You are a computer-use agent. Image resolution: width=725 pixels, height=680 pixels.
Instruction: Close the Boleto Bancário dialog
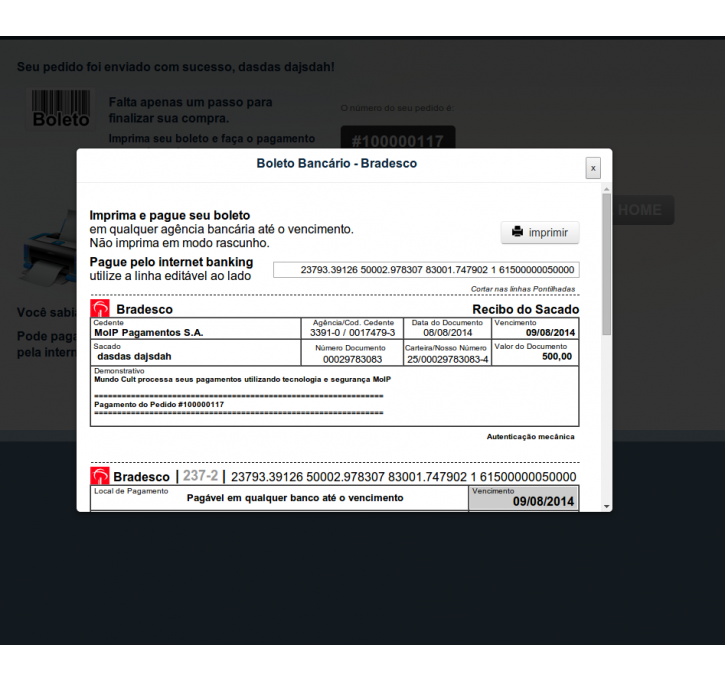593,168
